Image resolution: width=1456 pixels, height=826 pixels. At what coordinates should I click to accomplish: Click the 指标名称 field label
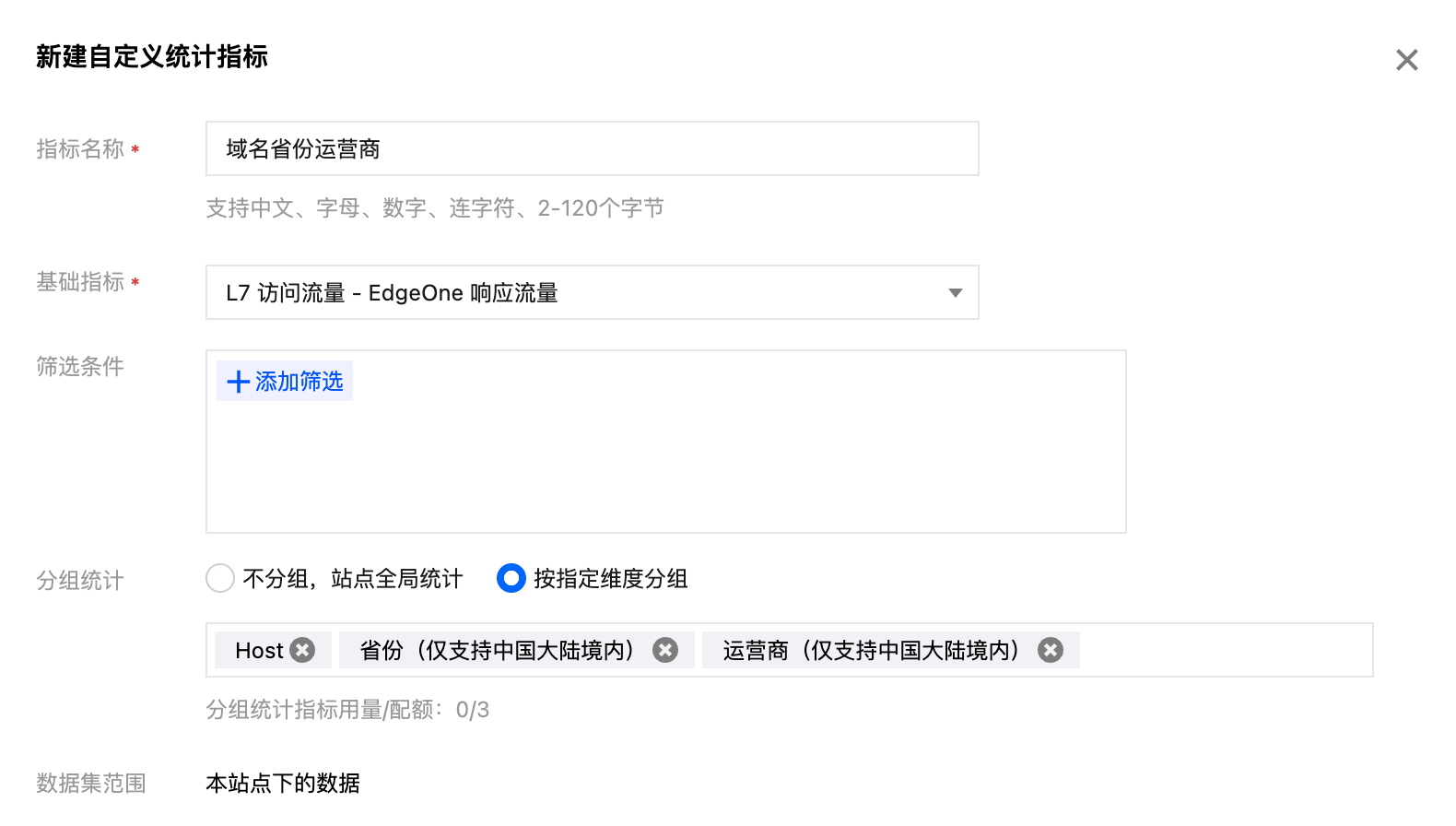(80, 149)
